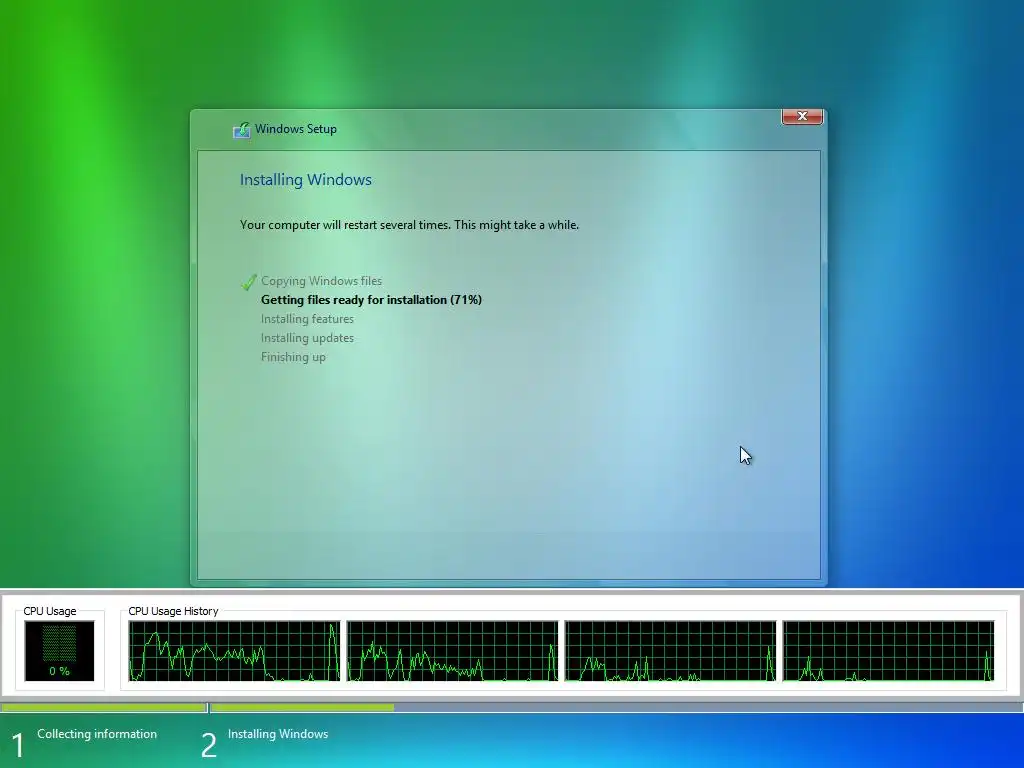Click the third CPU usage history graph
The image size is (1024, 768).
click(x=671, y=651)
